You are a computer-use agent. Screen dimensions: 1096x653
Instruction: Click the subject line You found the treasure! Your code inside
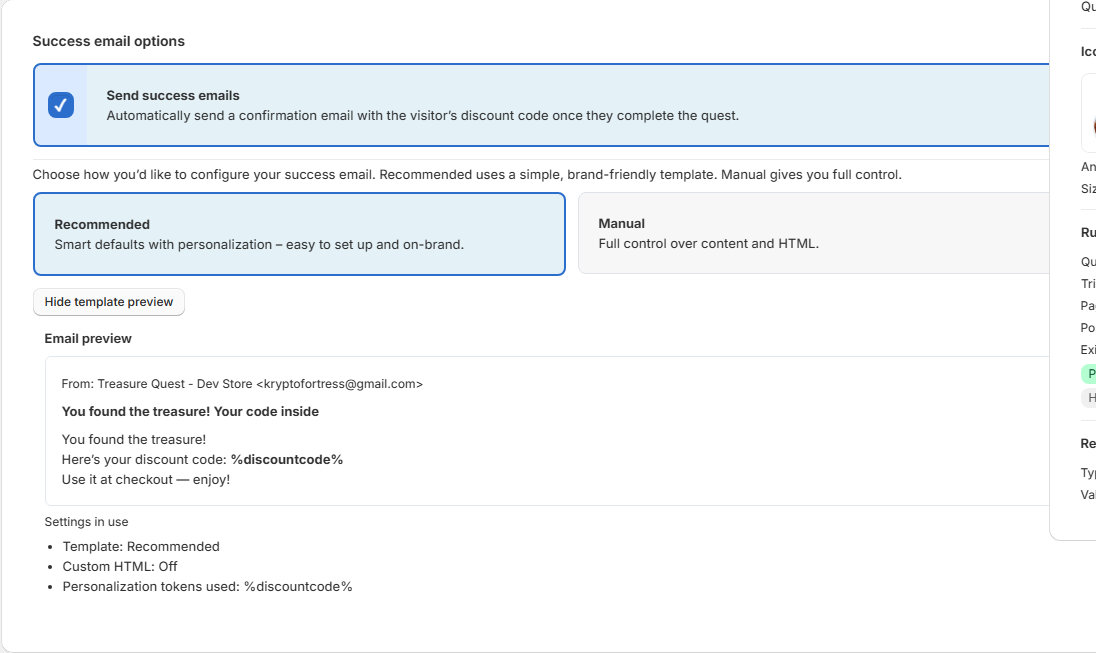(x=190, y=411)
